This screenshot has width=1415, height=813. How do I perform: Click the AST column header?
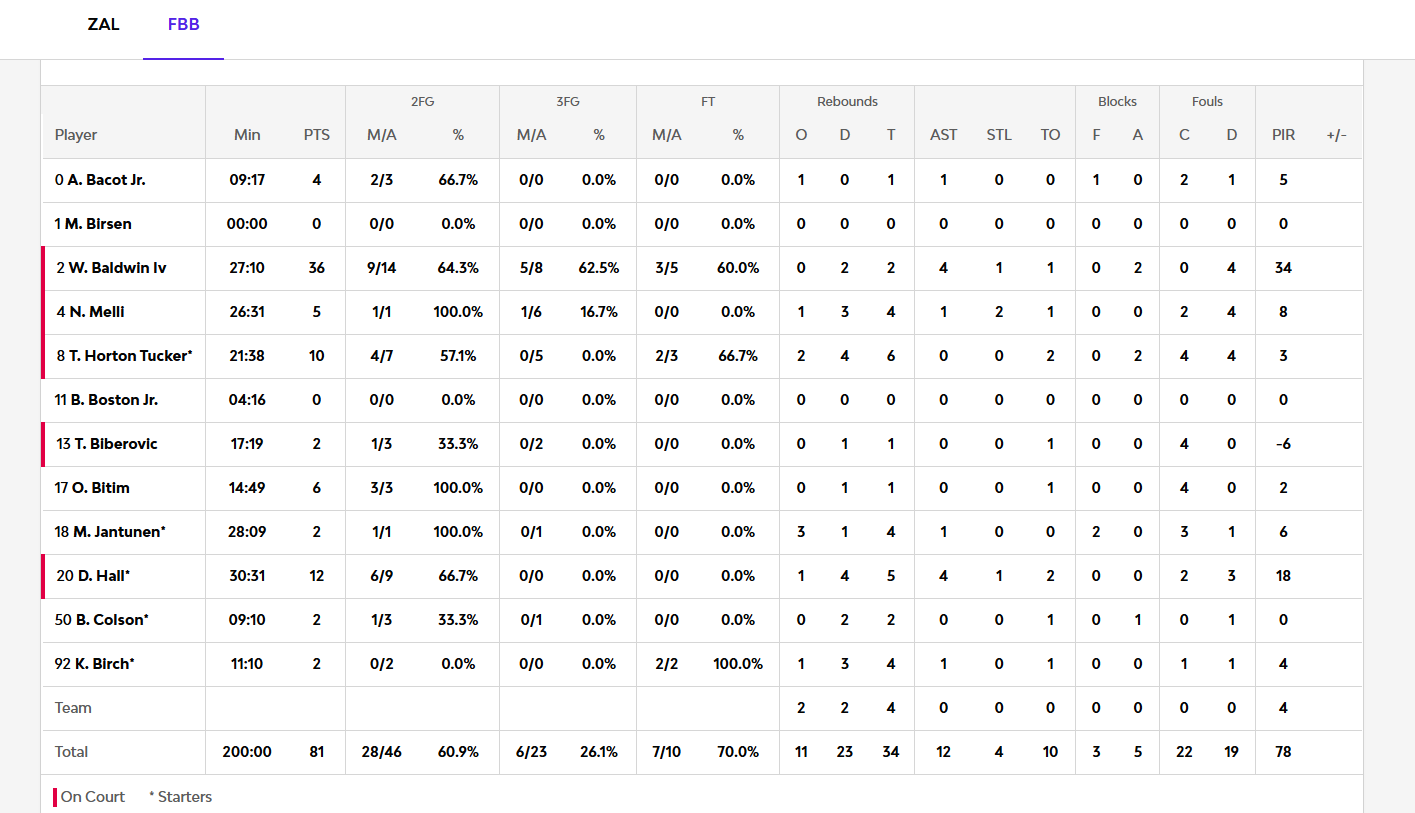point(943,135)
